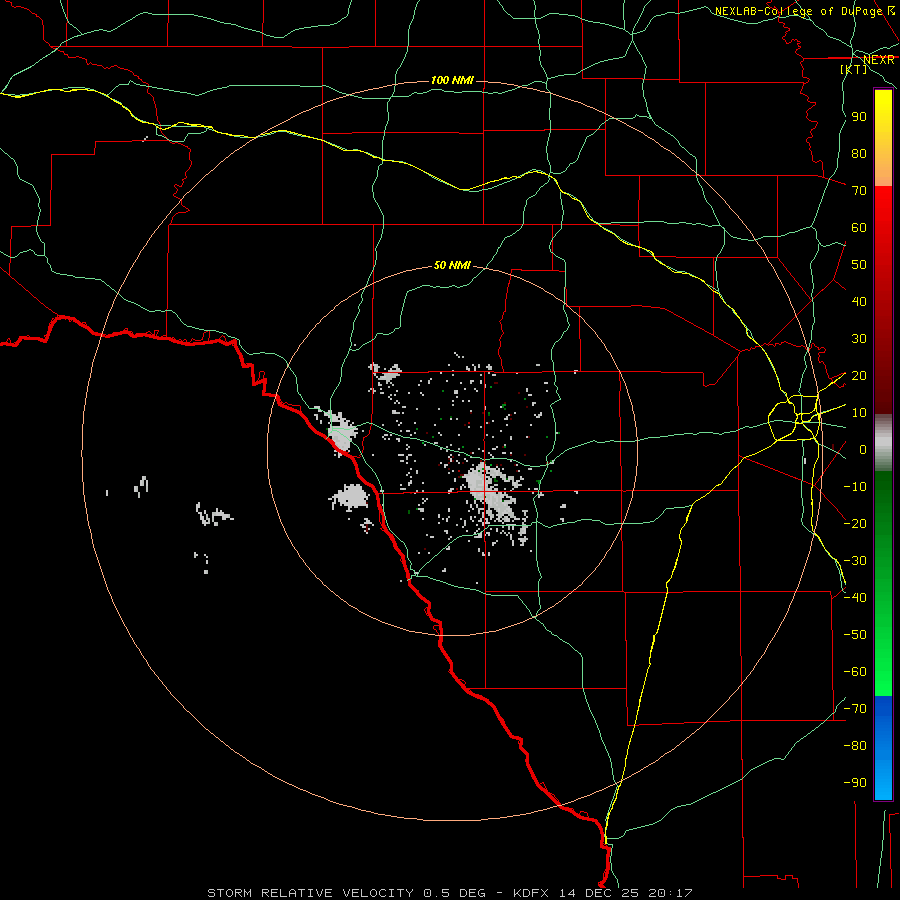The width and height of the screenshot is (900, 900).
Task: Click the 70 value on velocity scale
Action: pos(859,191)
